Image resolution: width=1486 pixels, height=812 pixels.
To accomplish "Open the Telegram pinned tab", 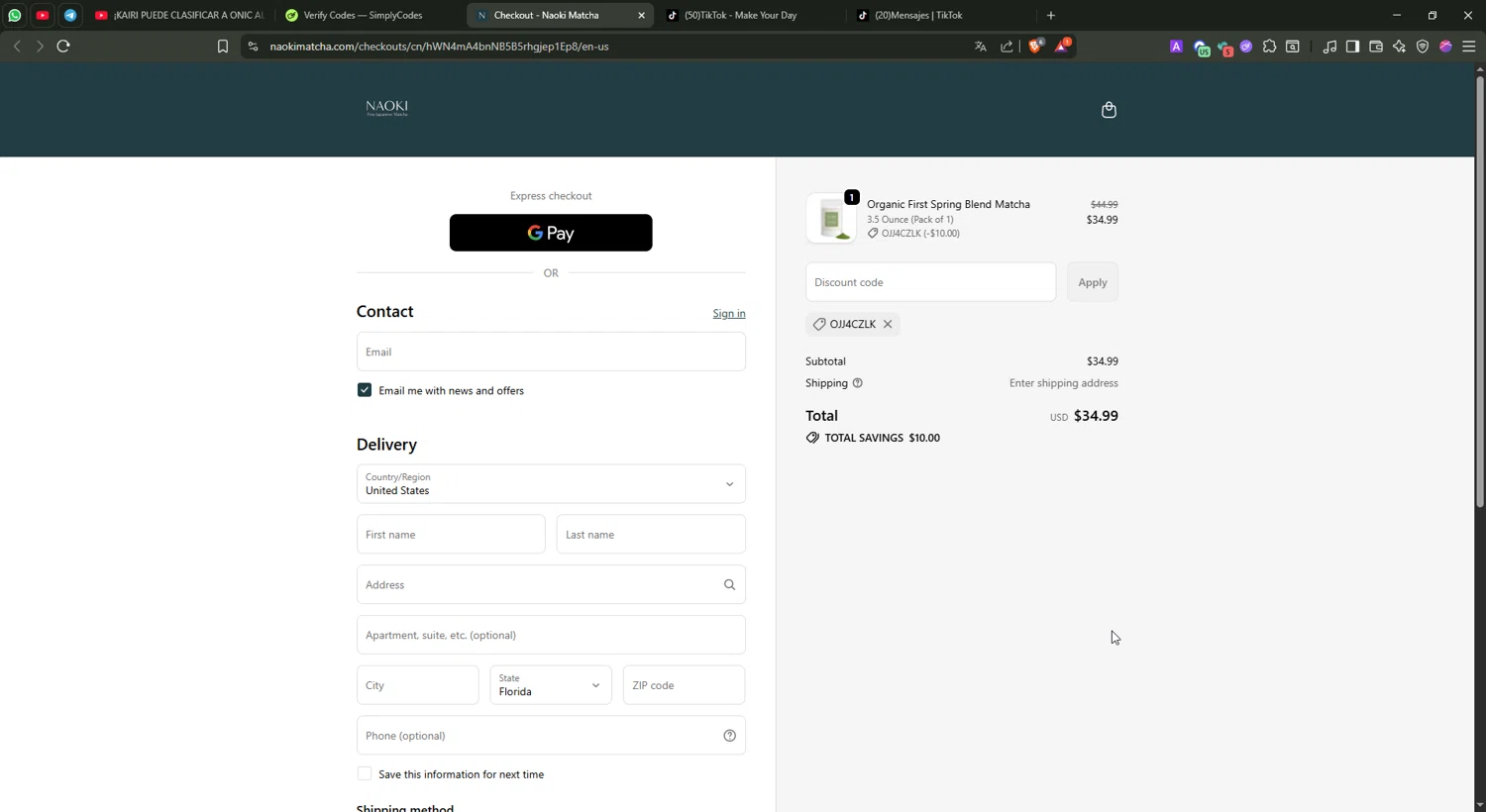I will tap(70, 15).
